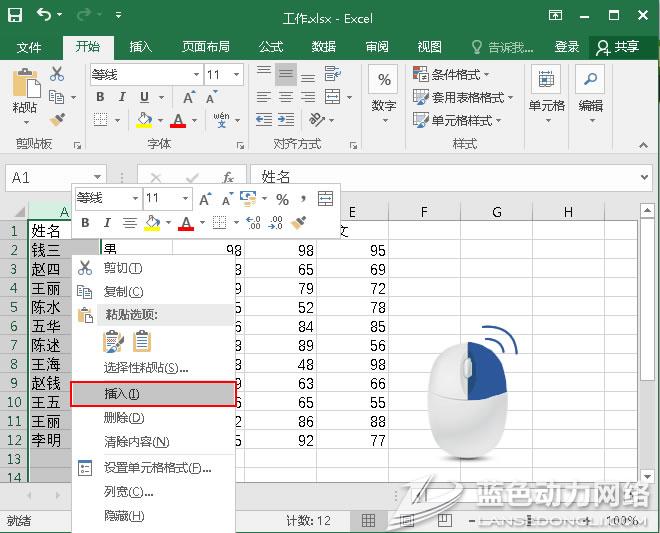Toggle Italic in the mini toolbar
This screenshot has height=533, width=660.
[106, 222]
